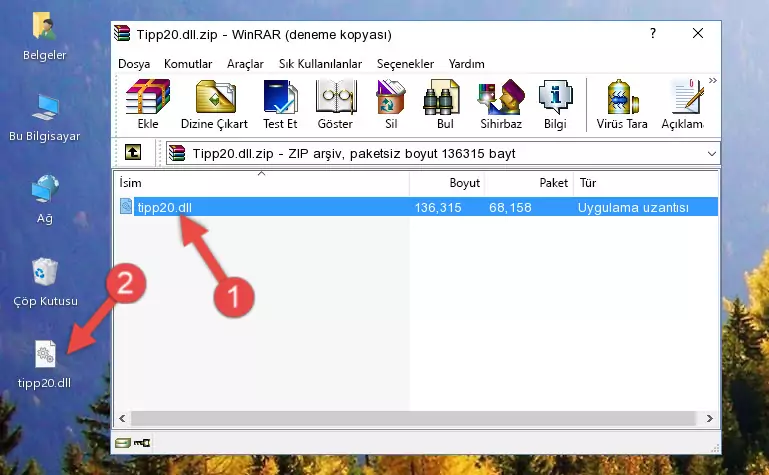Open the Komutlar menu
The image size is (769, 475).
tap(188, 64)
